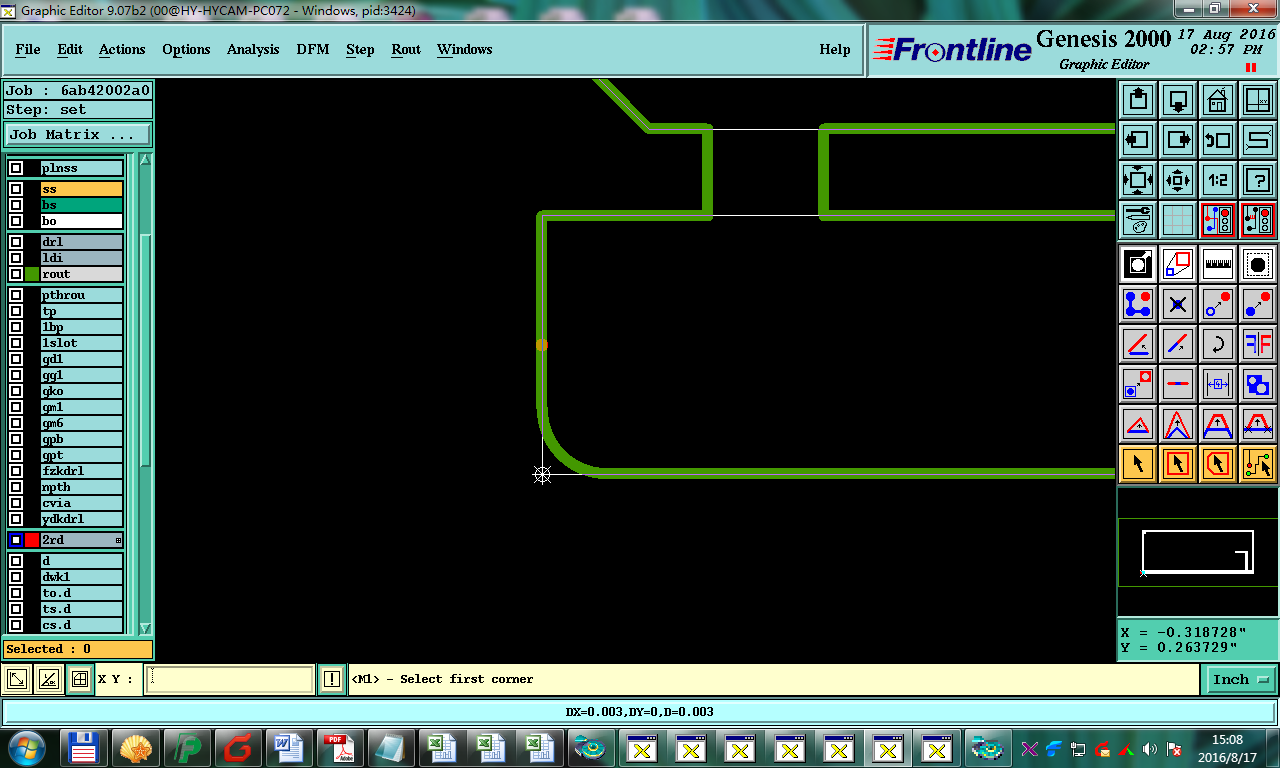The image size is (1280, 768).
Task: Open the DFM menu
Action: 313,49
